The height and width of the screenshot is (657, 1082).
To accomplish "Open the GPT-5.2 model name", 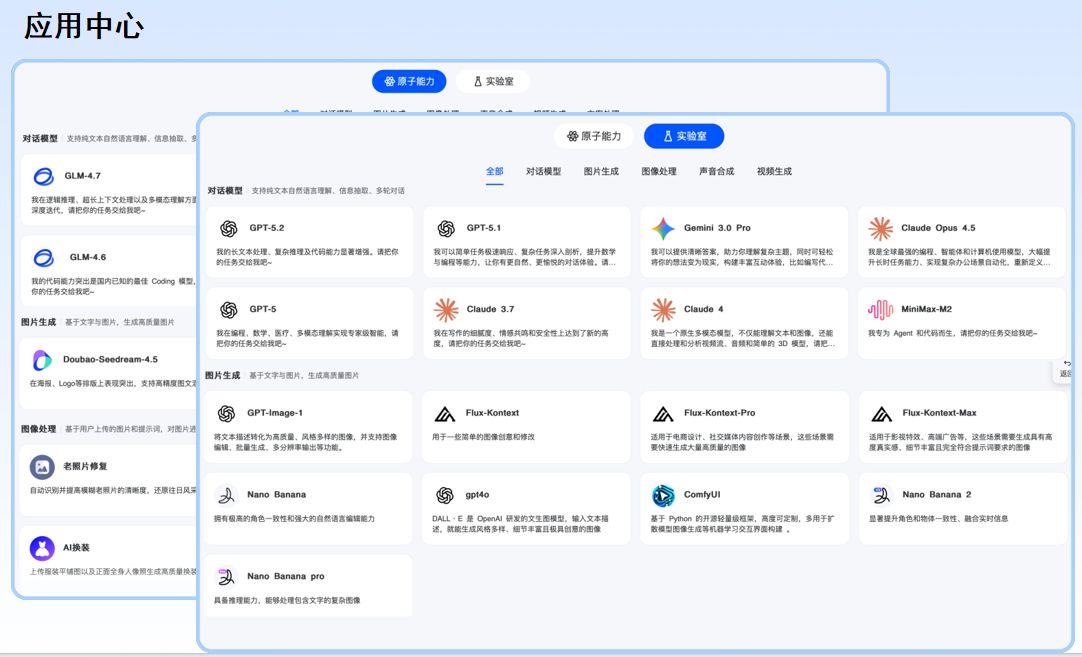I will point(267,228).
